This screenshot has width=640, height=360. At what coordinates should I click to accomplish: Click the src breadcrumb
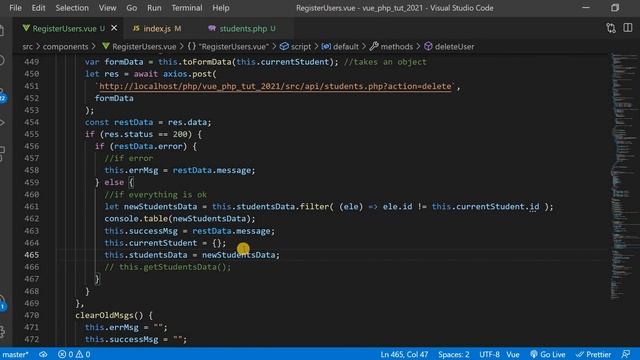tap(27, 47)
